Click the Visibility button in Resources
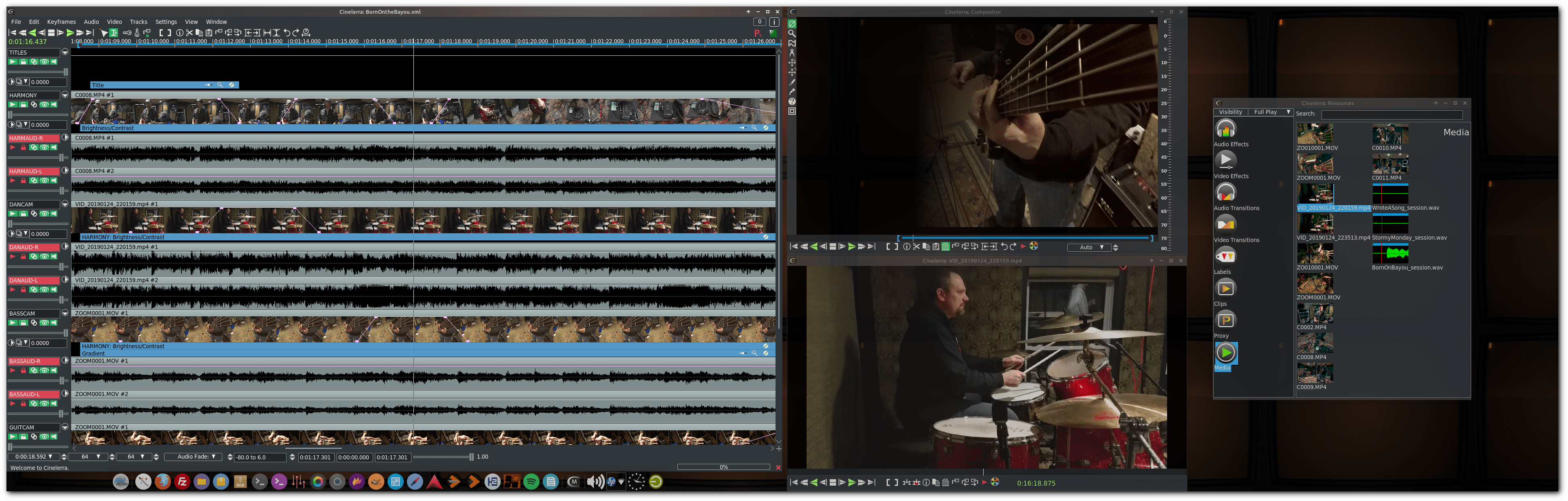1568x501 pixels. 1230,112
